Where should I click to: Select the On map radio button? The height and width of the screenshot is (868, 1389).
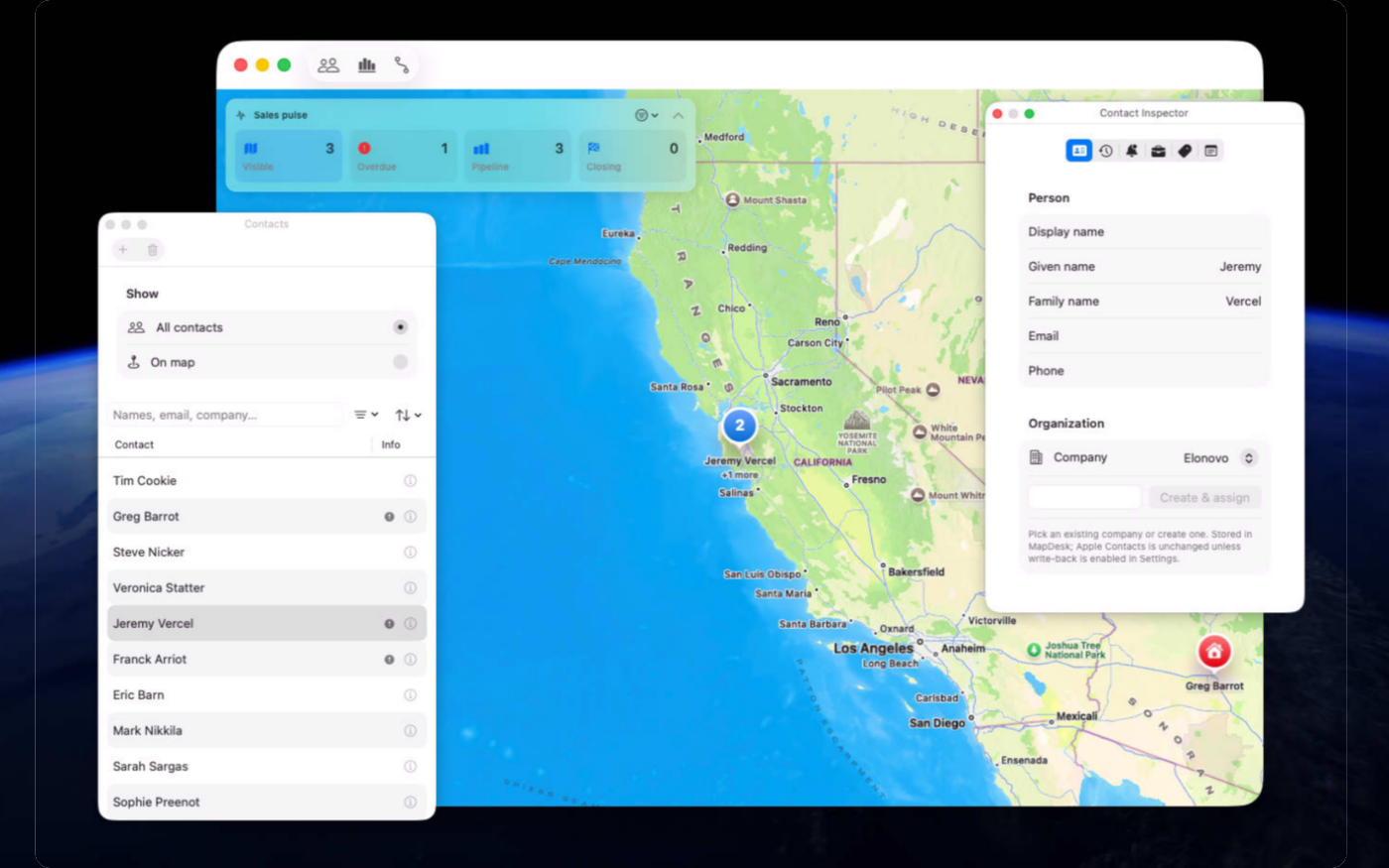[x=400, y=362]
